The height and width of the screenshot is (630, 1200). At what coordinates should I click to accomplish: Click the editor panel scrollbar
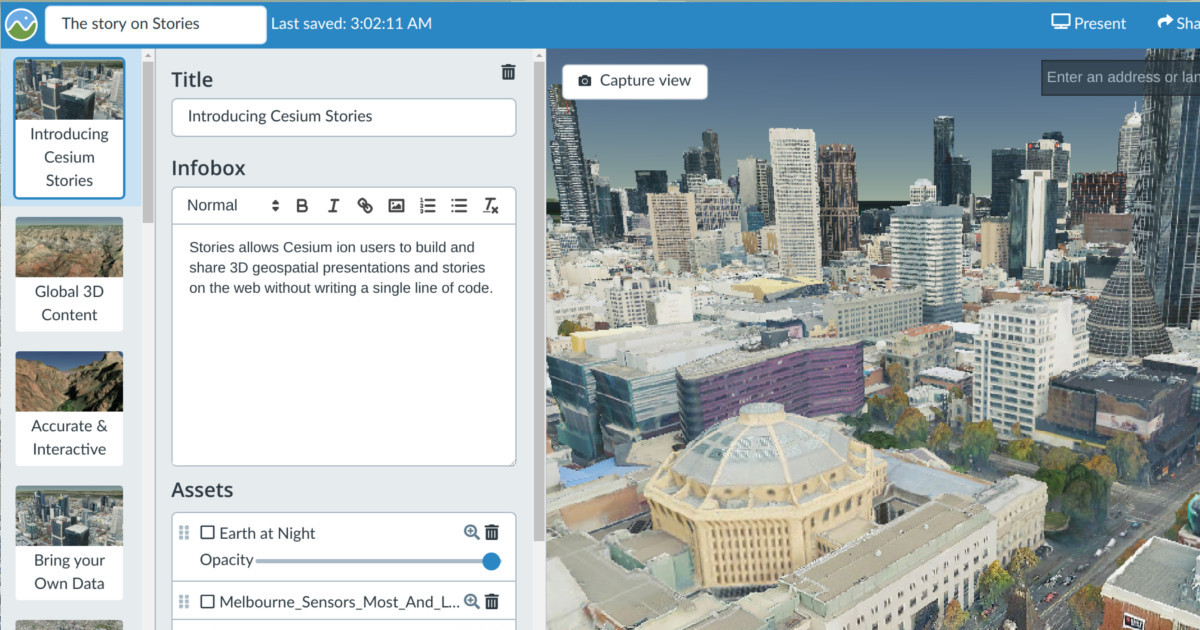539,300
